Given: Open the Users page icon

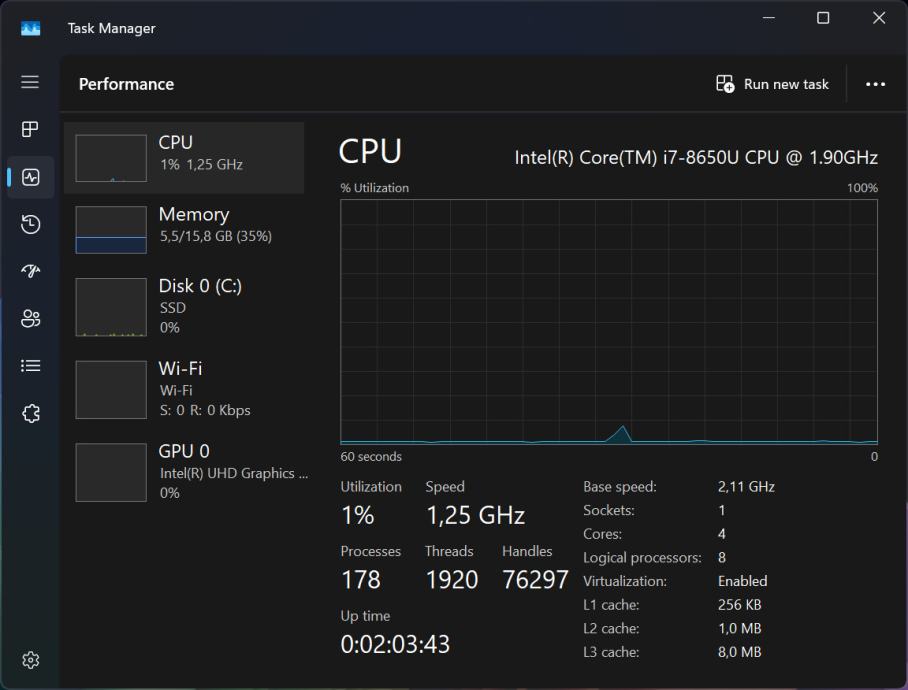Looking at the screenshot, I should pos(30,319).
